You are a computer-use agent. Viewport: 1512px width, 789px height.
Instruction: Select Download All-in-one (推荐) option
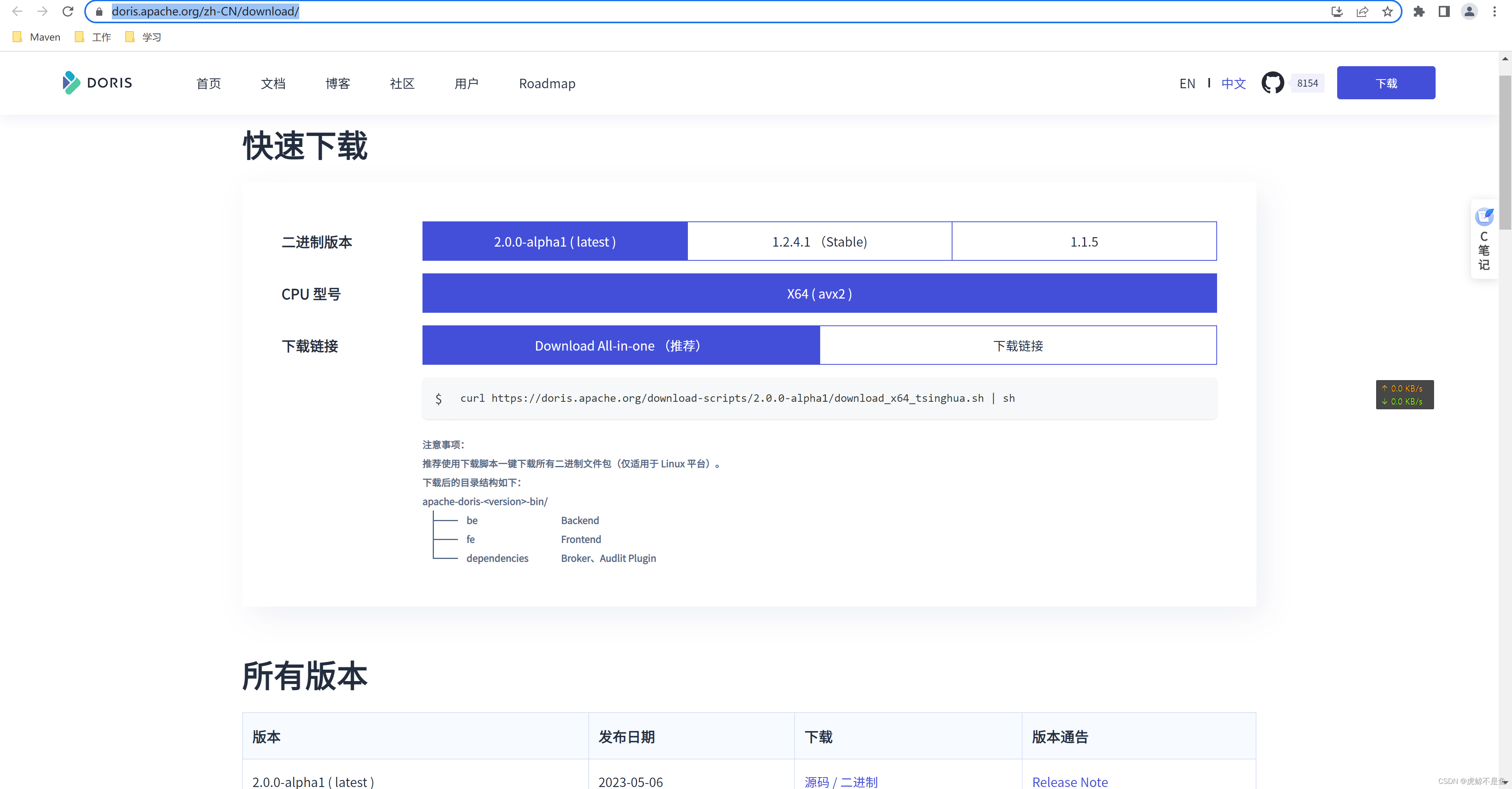point(621,345)
